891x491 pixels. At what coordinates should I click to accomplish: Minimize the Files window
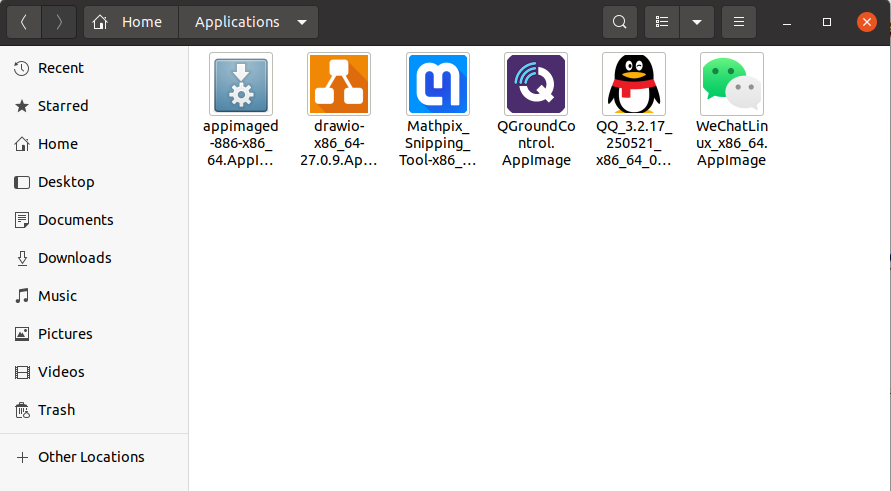tap(787, 22)
